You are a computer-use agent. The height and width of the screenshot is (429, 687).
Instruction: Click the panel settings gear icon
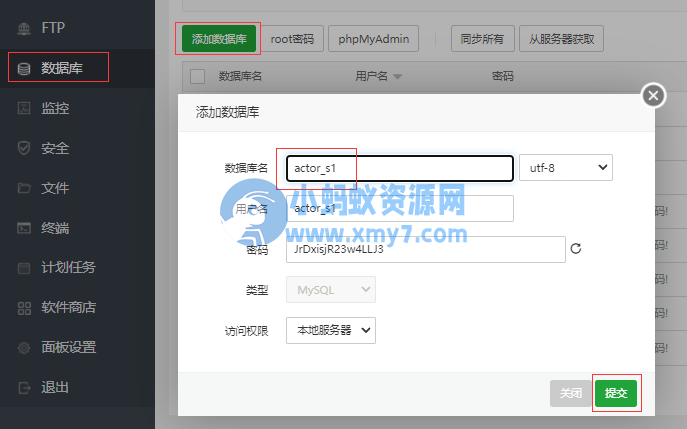[24, 348]
